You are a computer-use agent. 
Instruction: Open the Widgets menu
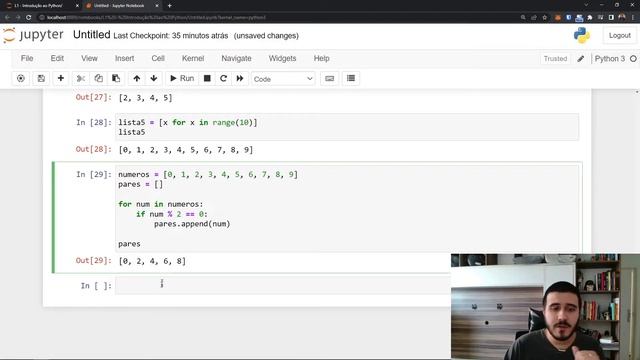(282, 58)
